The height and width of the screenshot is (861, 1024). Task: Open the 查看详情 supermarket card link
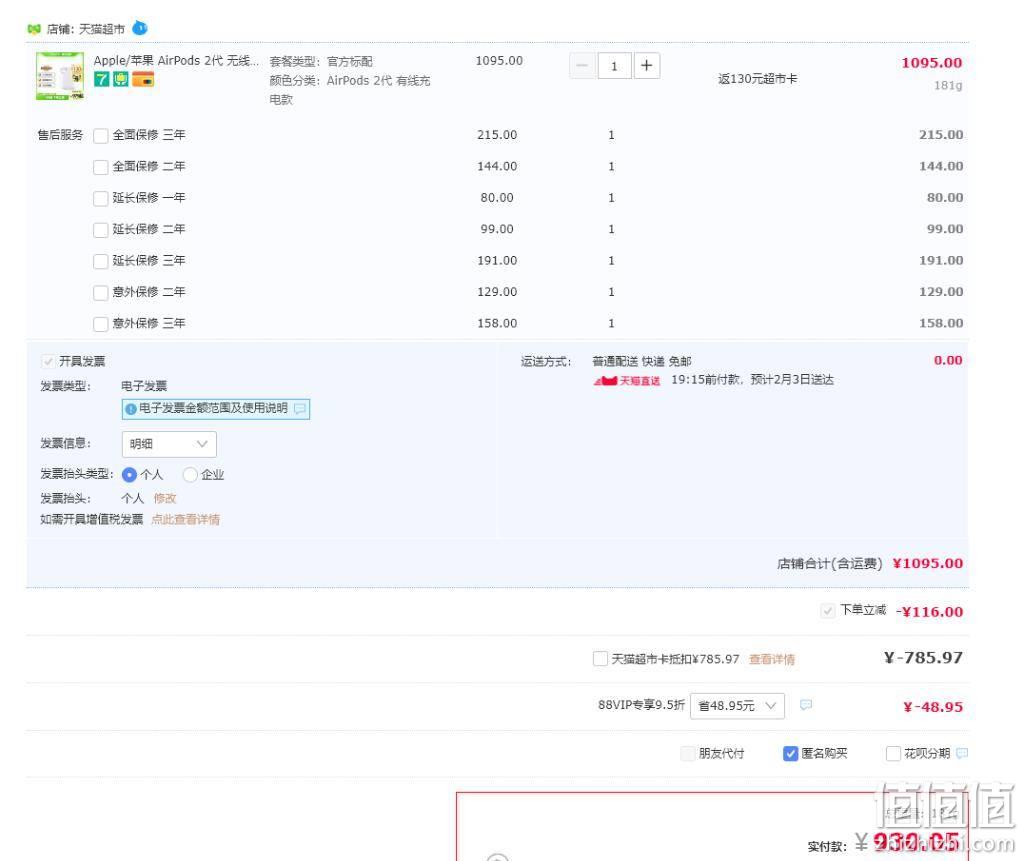[772, 659]
